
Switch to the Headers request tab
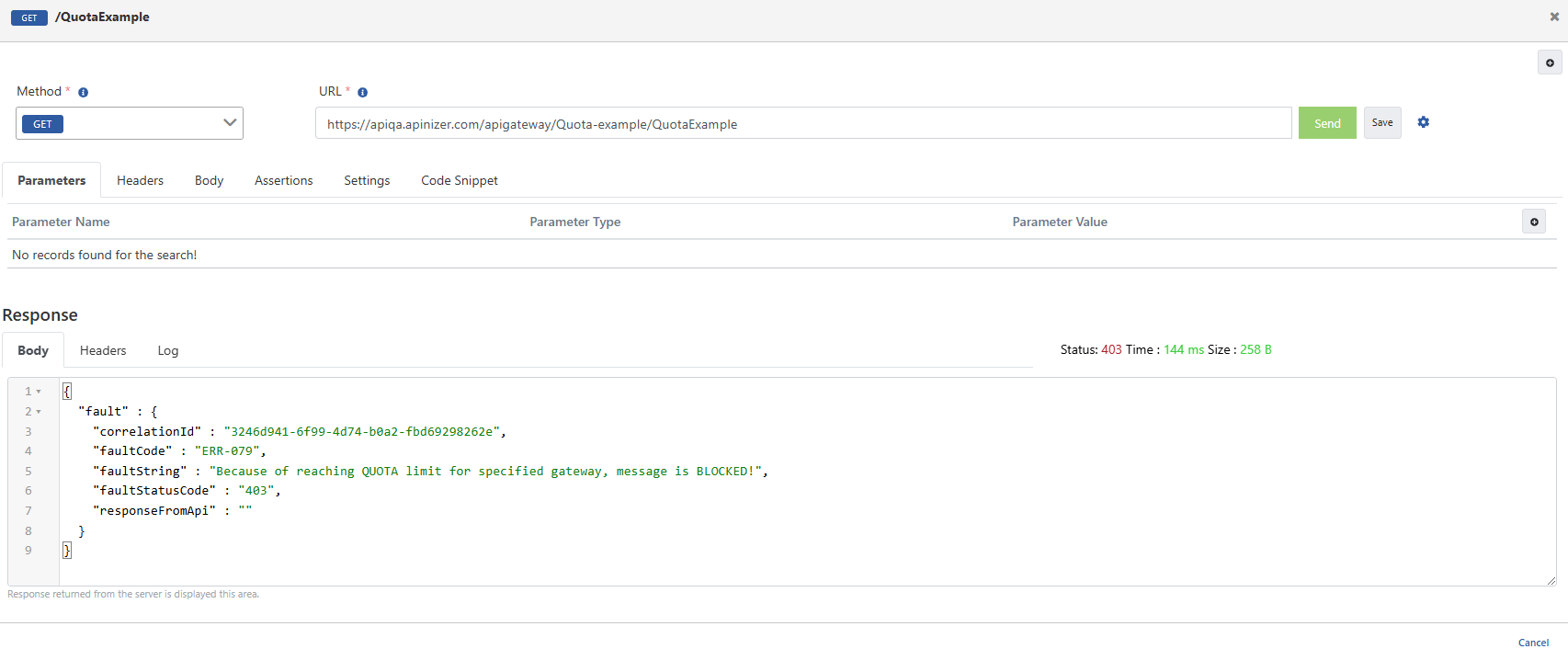[x=140, y=180]
